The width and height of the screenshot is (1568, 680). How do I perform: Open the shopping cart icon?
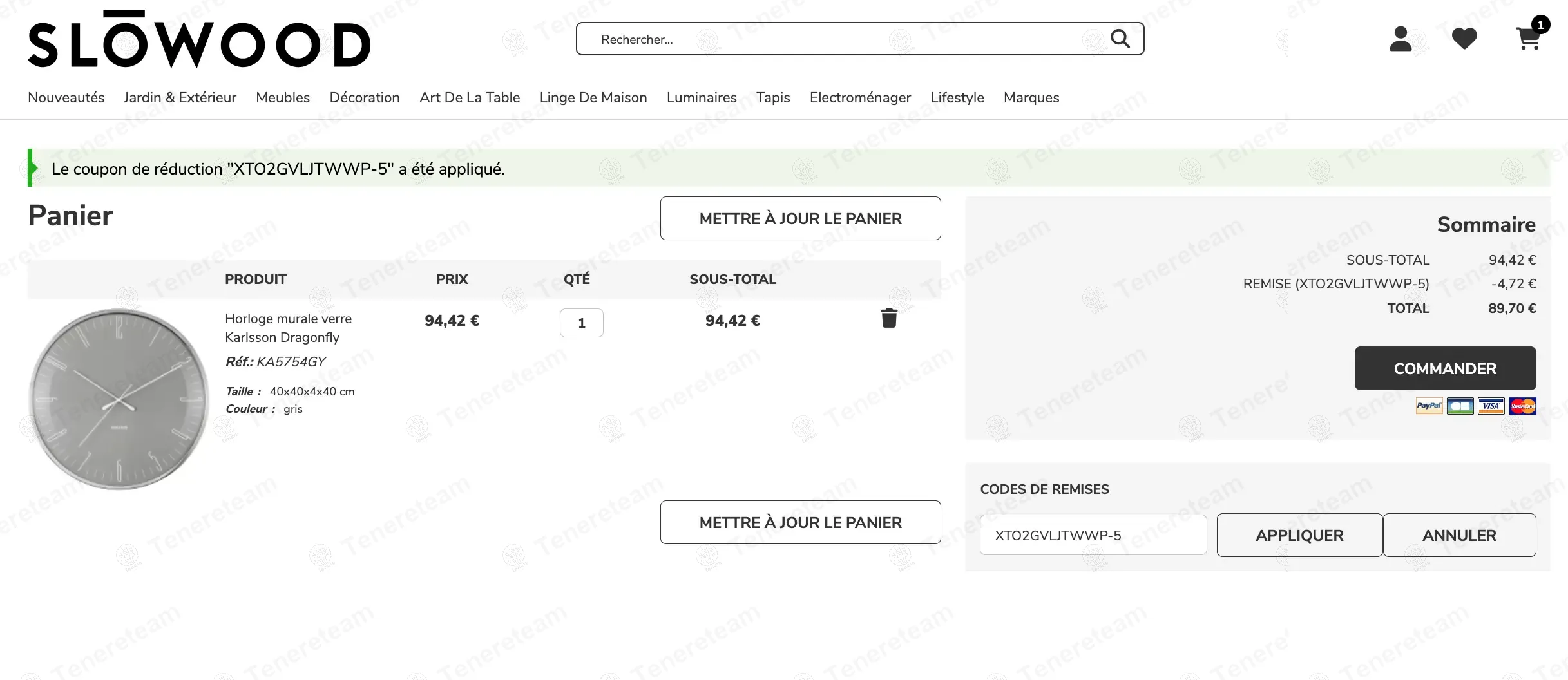(1529, 37)
